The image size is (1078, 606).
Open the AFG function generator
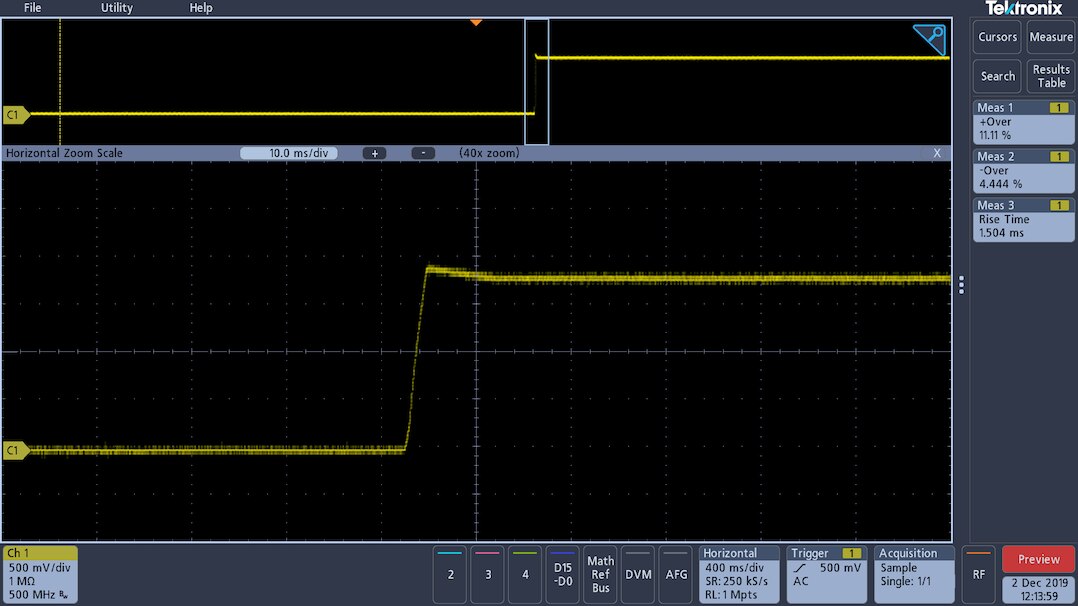pyautogui.click(x=676, y=574)
